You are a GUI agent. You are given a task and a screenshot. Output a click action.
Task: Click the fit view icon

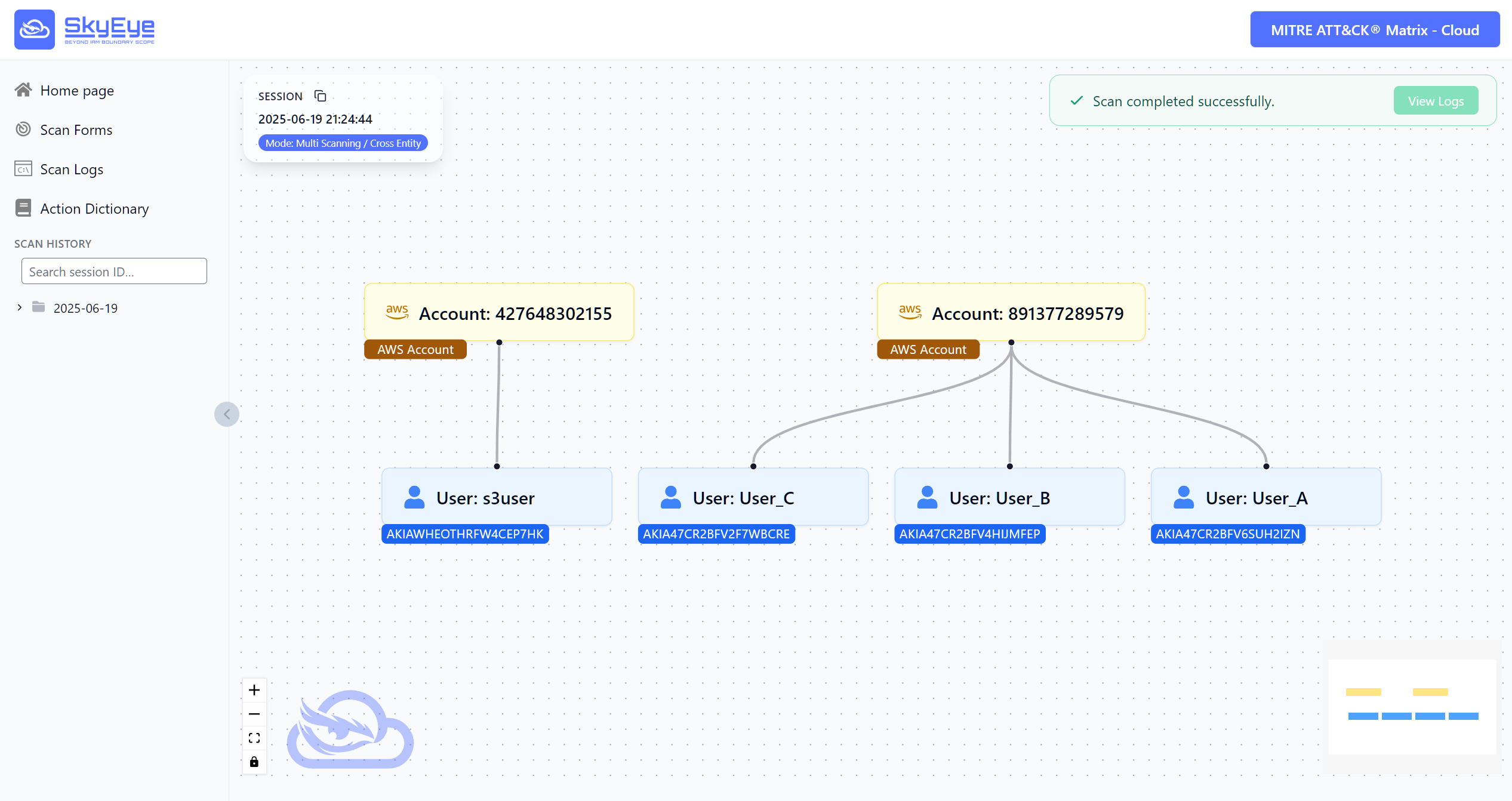pos(254,738)
